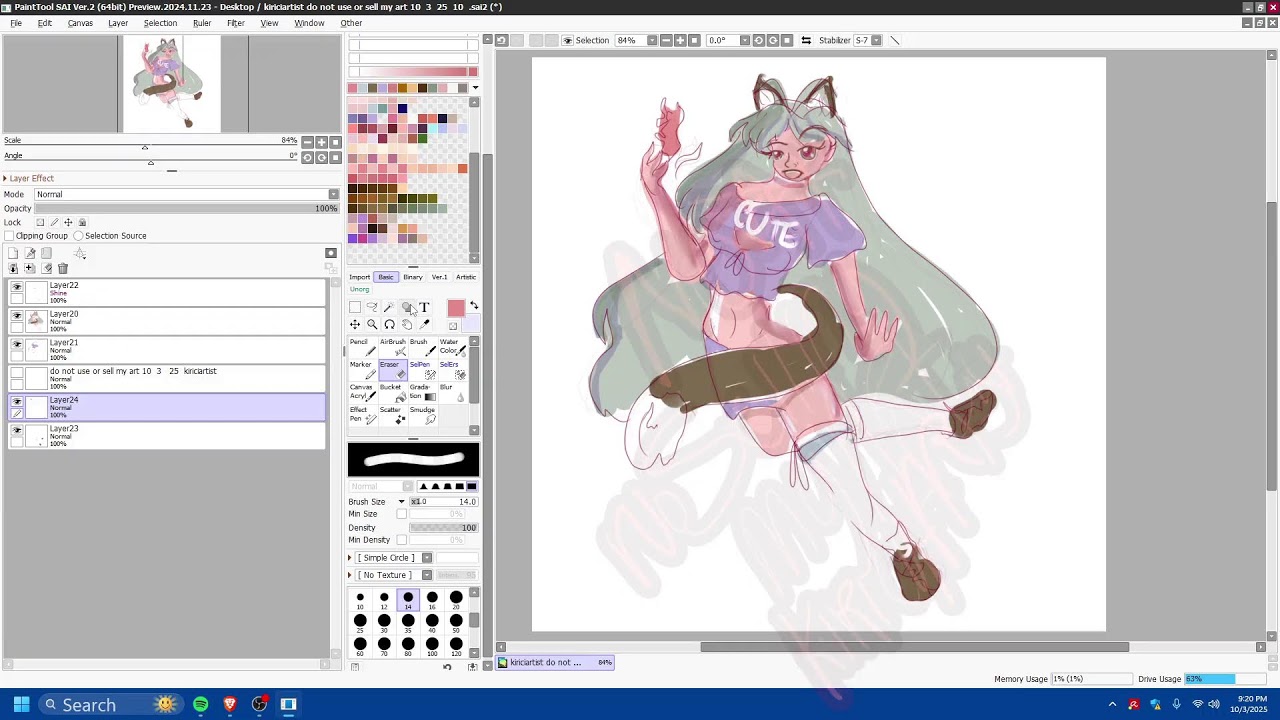
Task: Choose the Marker tool
Action: (363, 370)
